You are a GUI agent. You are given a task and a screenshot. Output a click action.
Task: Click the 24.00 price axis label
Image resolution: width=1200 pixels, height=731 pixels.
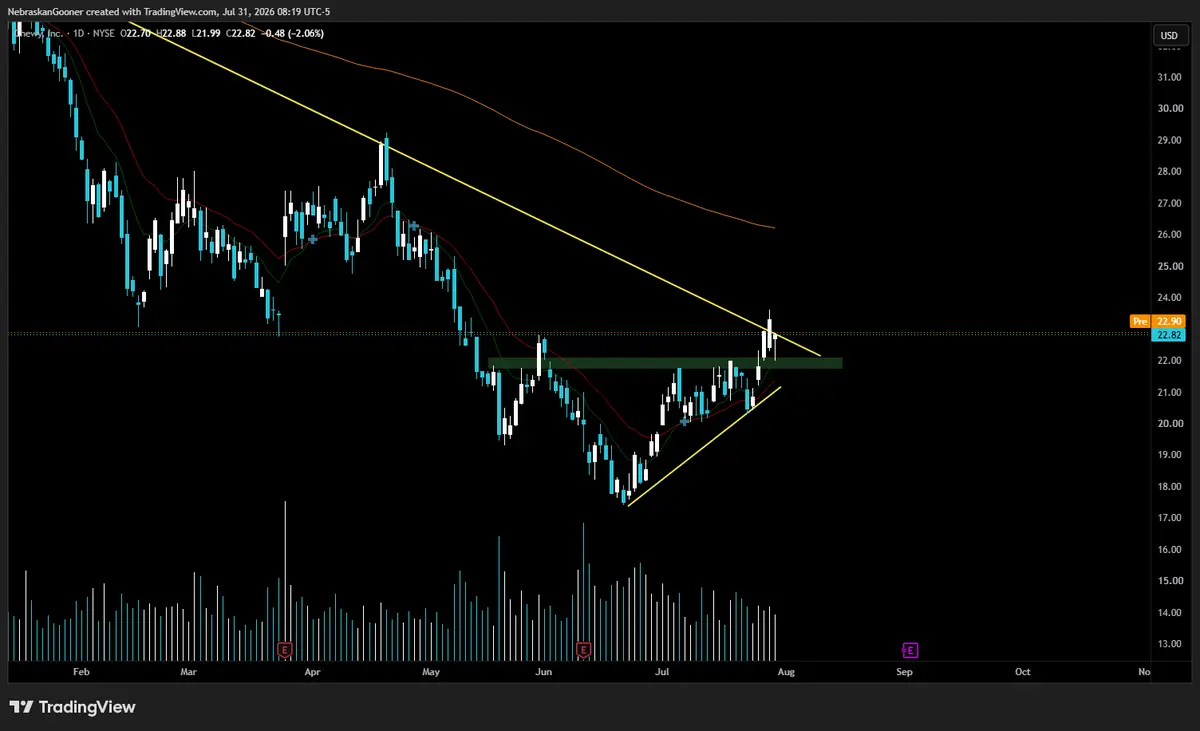[1169, 297]
